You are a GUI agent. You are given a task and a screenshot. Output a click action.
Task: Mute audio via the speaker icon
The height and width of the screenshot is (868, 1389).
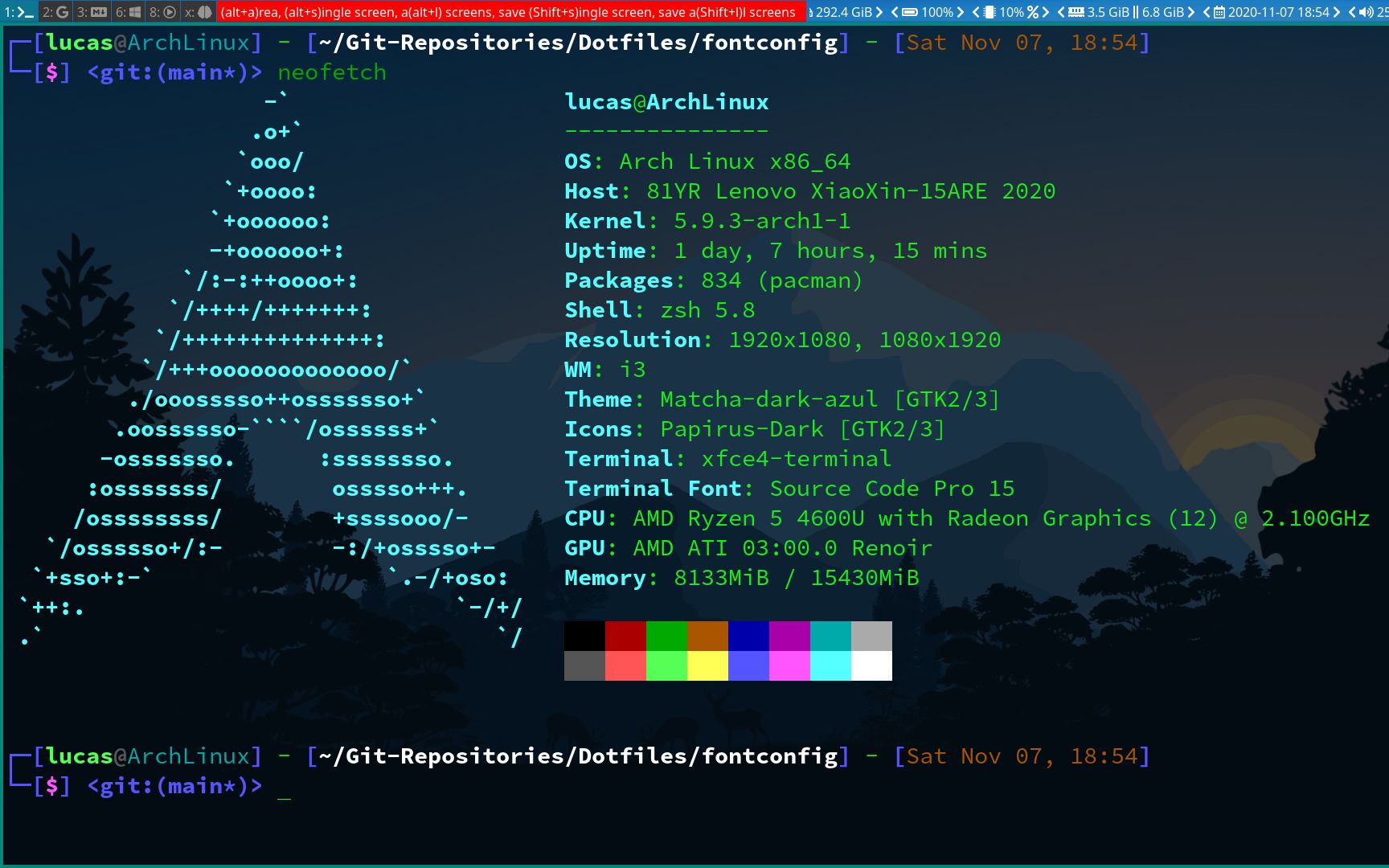coord(1366,12)
